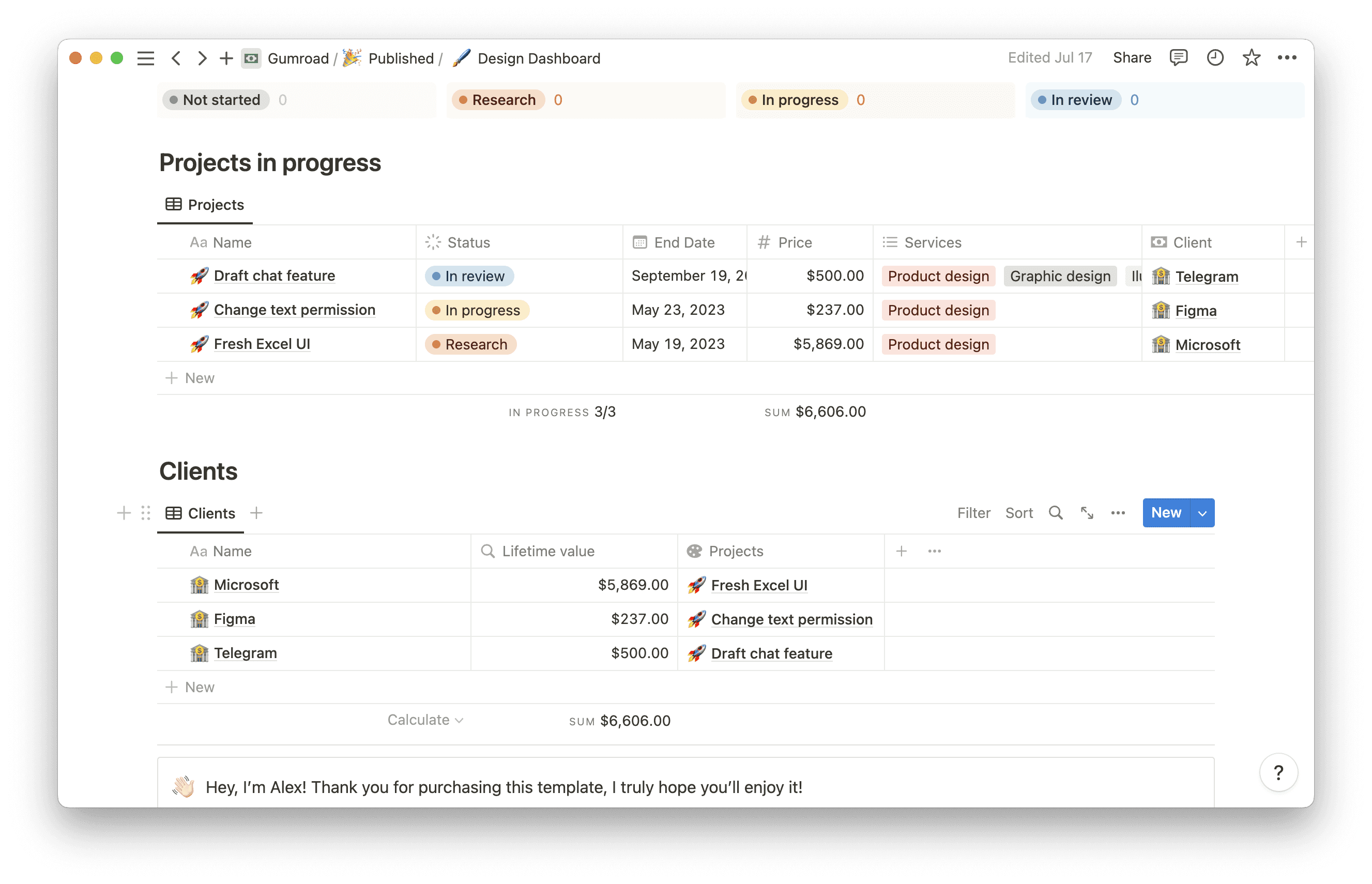
Task: Add a new tab with top plus icon
Action: [x=225, y=58]
